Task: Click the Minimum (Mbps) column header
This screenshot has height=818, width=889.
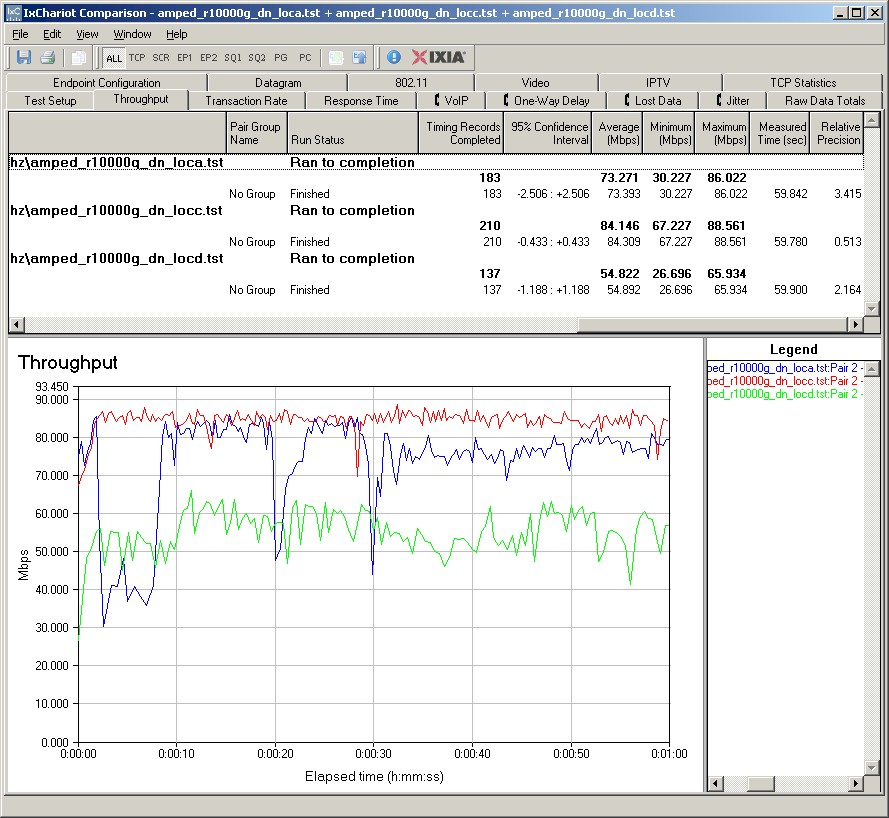Action: tap(669, 133)
